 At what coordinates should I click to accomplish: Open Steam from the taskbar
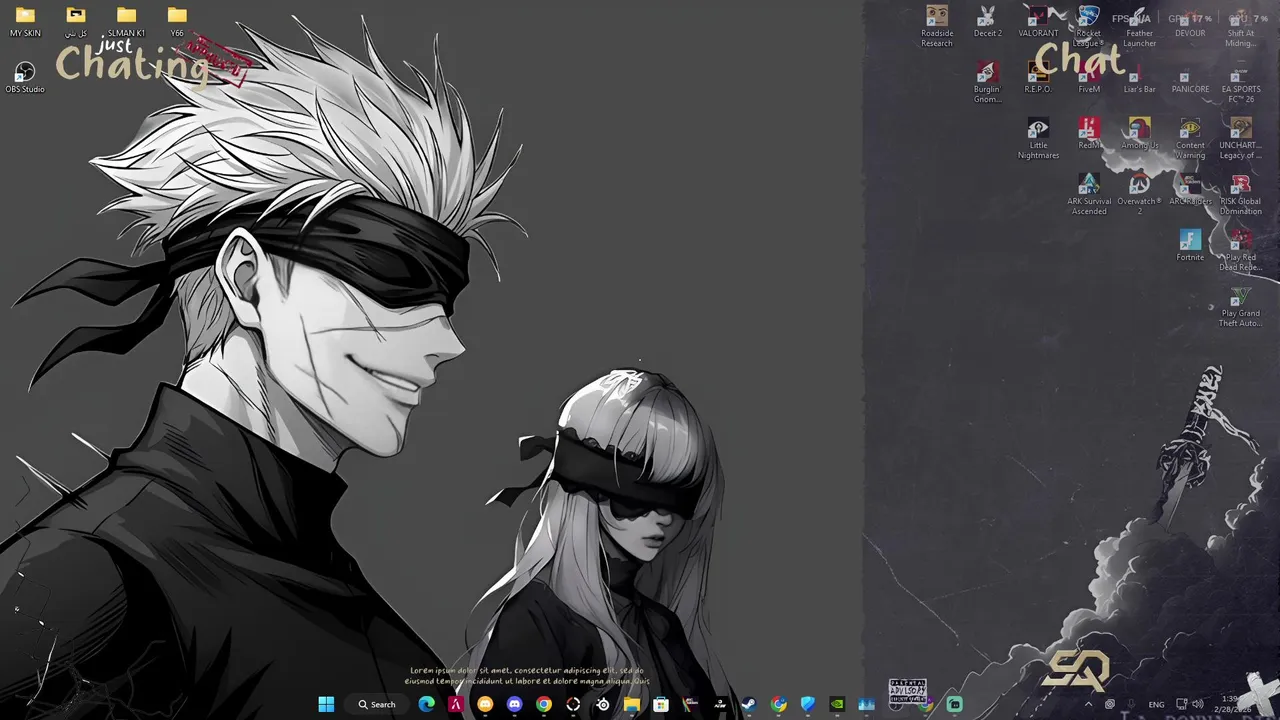748,704
